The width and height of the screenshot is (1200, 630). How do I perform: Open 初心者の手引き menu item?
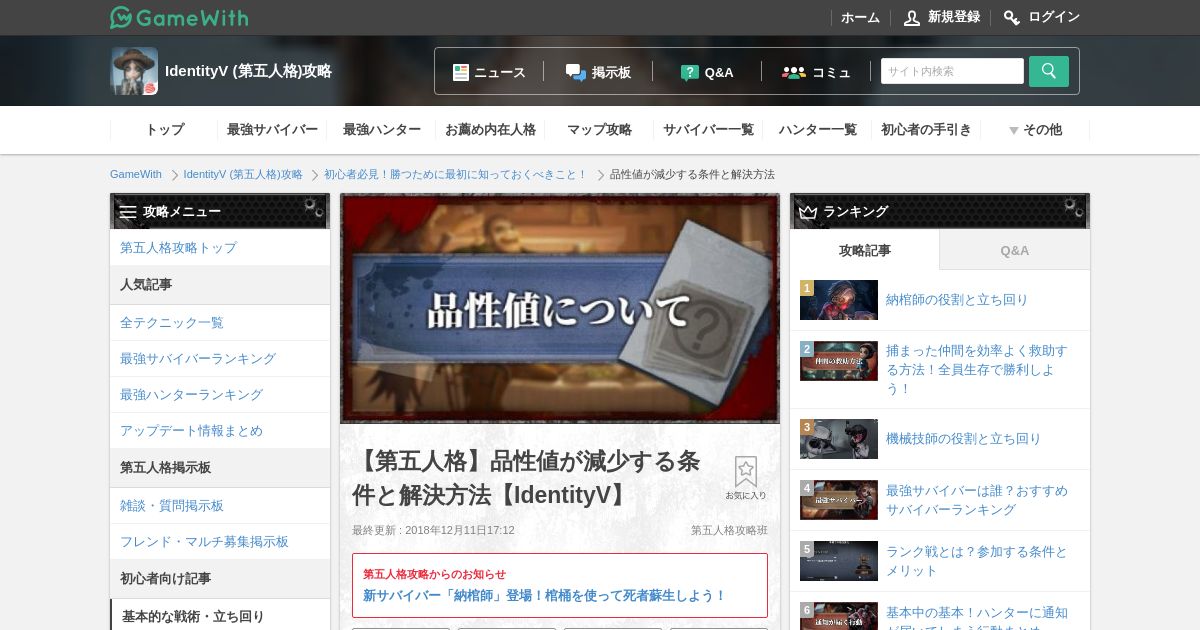point(926,130)
